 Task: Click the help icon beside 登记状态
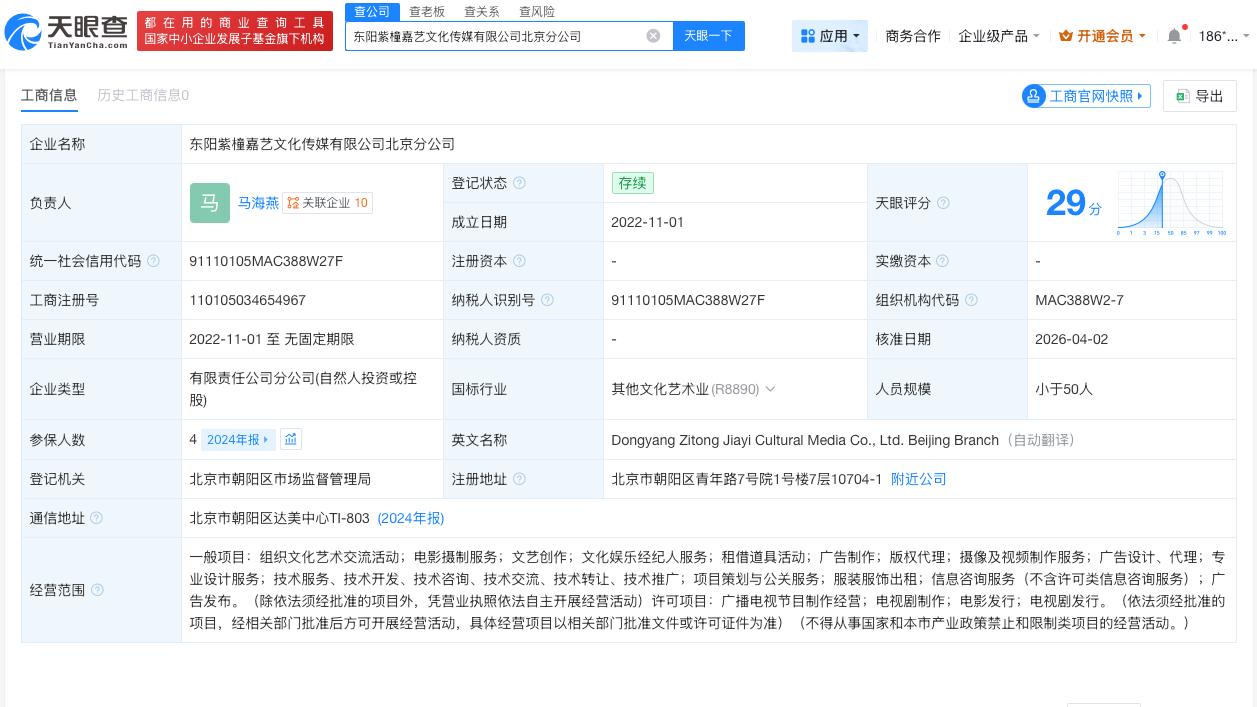520,183
